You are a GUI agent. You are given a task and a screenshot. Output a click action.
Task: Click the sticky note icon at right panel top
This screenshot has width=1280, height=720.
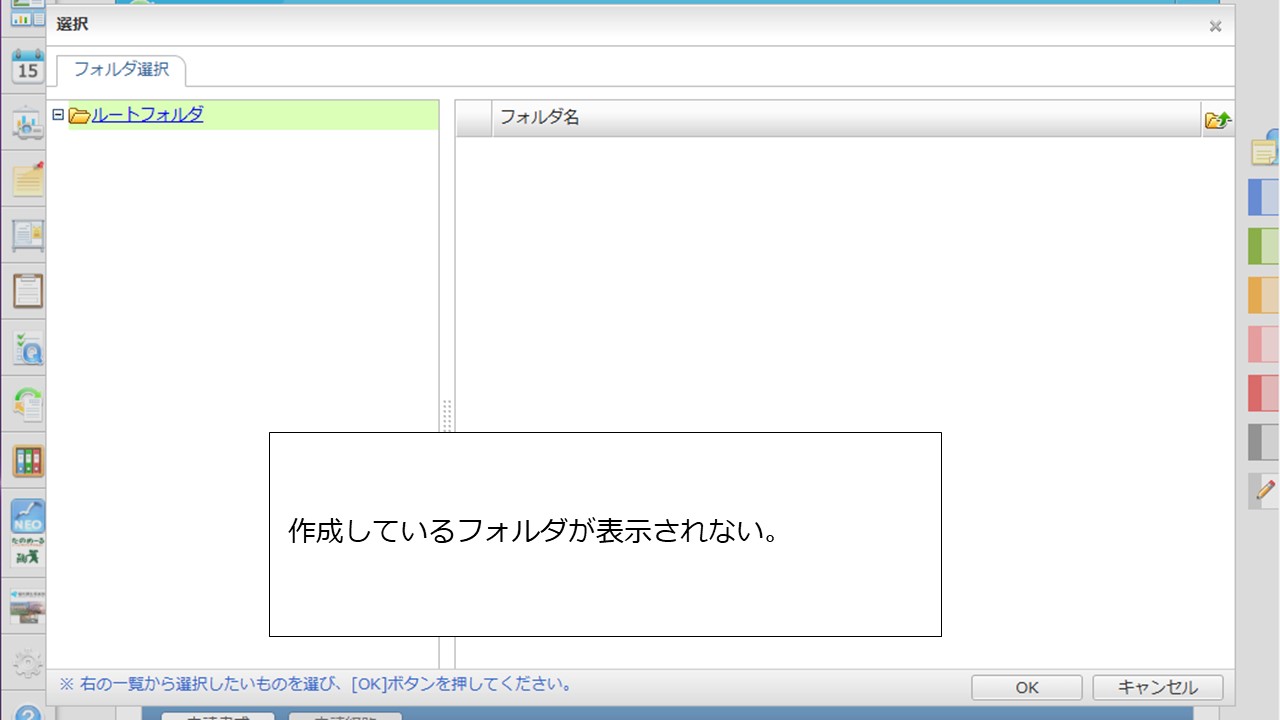click(1262, 152)
